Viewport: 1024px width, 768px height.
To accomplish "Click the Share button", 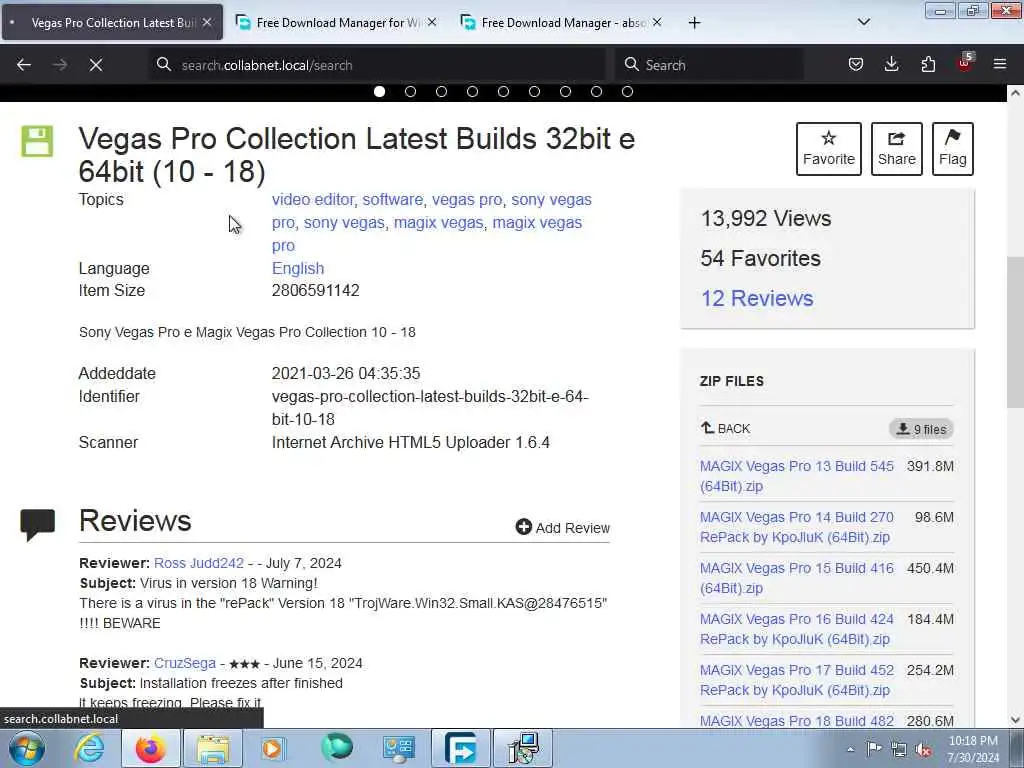I will (897, 149).
